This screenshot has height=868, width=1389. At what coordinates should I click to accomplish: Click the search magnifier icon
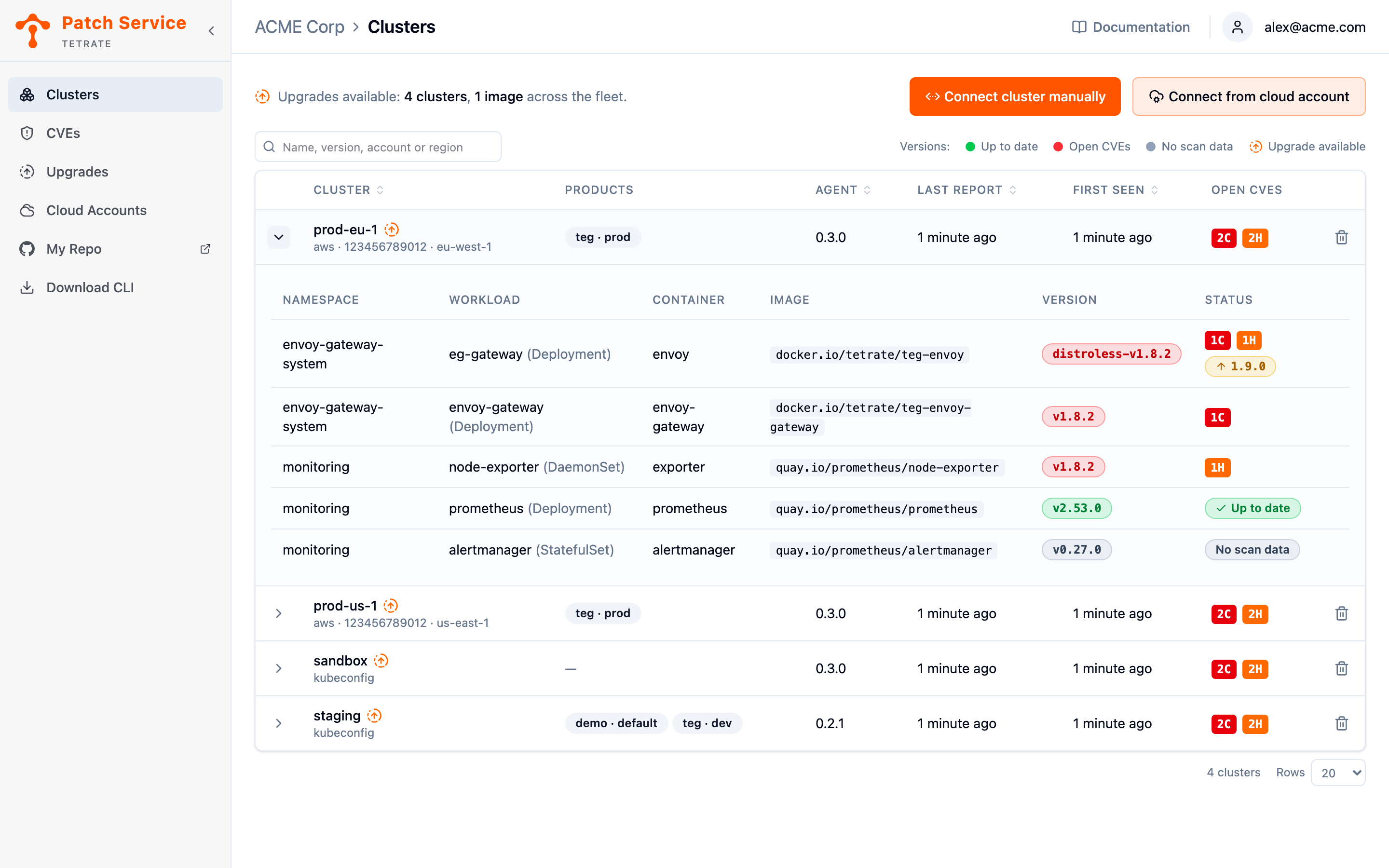click(x=269, y=147)
